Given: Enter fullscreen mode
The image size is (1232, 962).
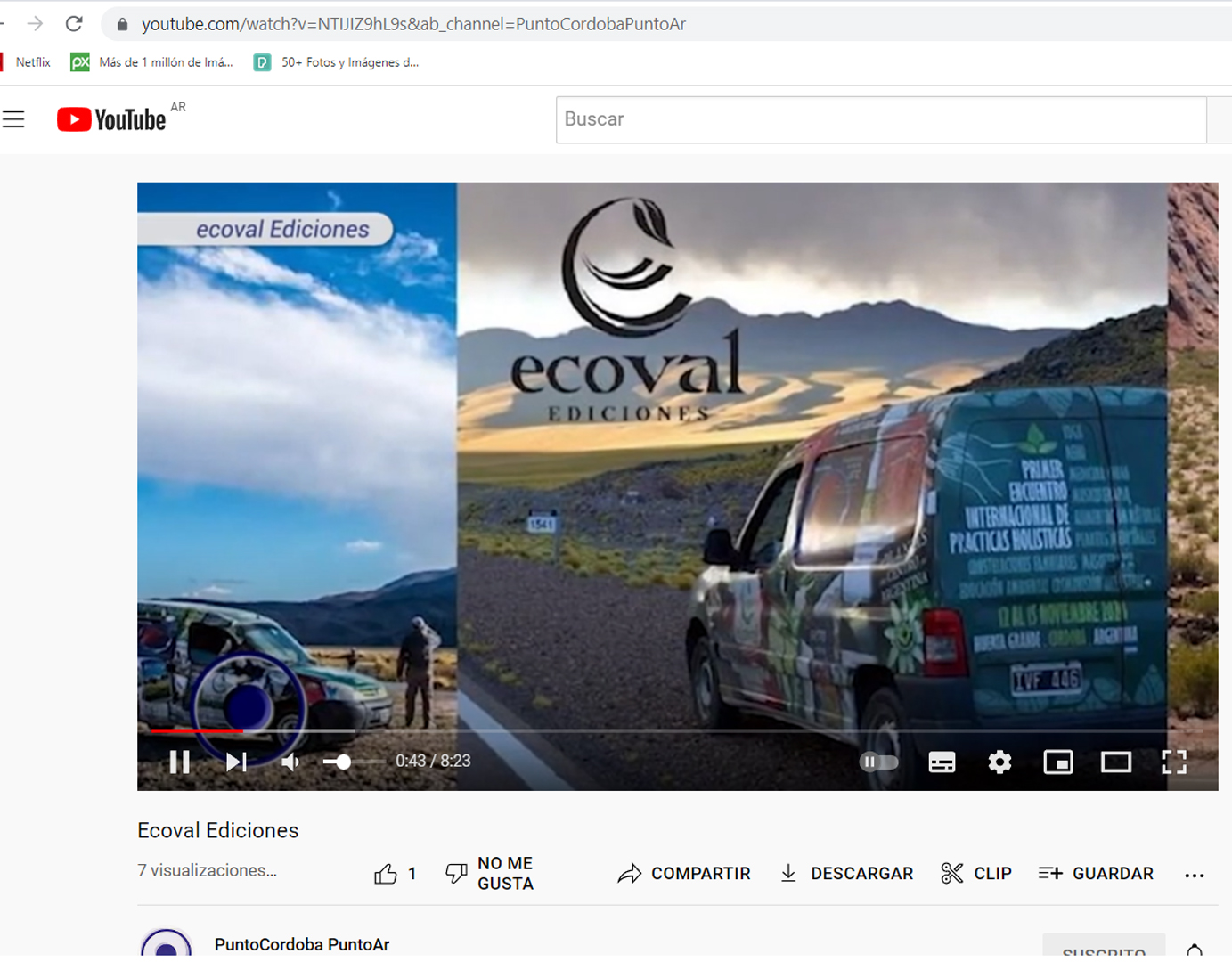Looking at the screenshot, I should click(x=1174, y=762).
